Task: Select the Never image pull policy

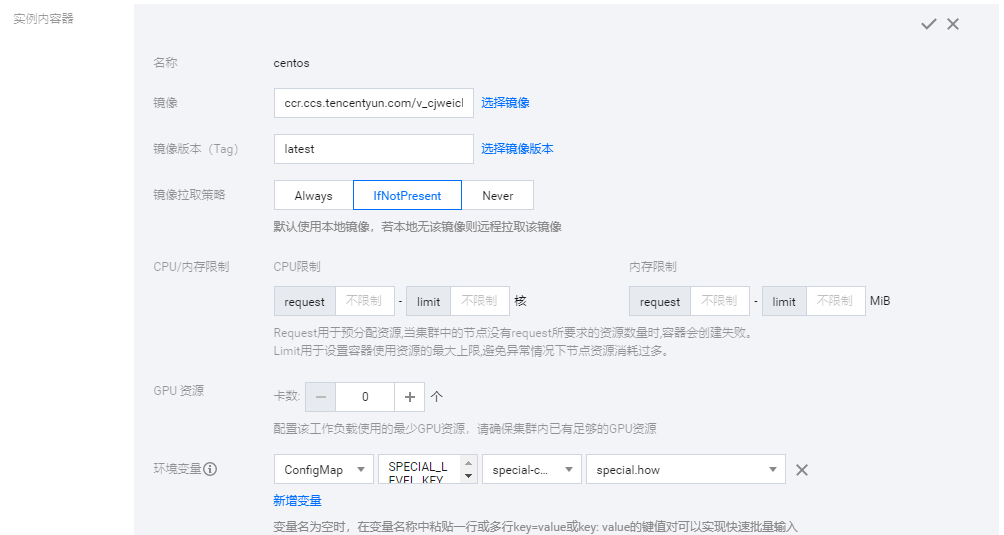Action: (x=497, y=195)
